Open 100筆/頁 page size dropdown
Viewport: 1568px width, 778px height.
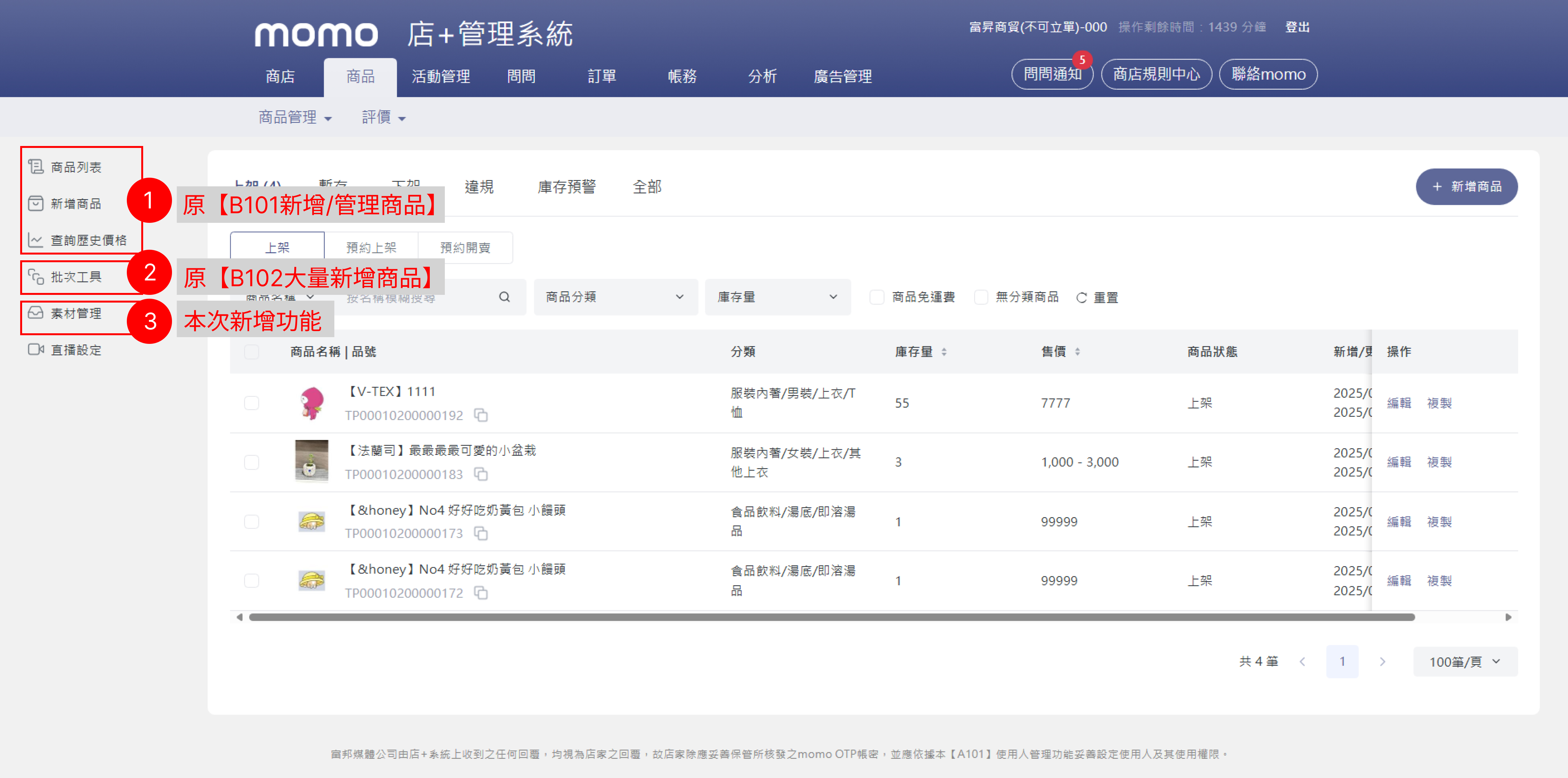[1465, 661]
